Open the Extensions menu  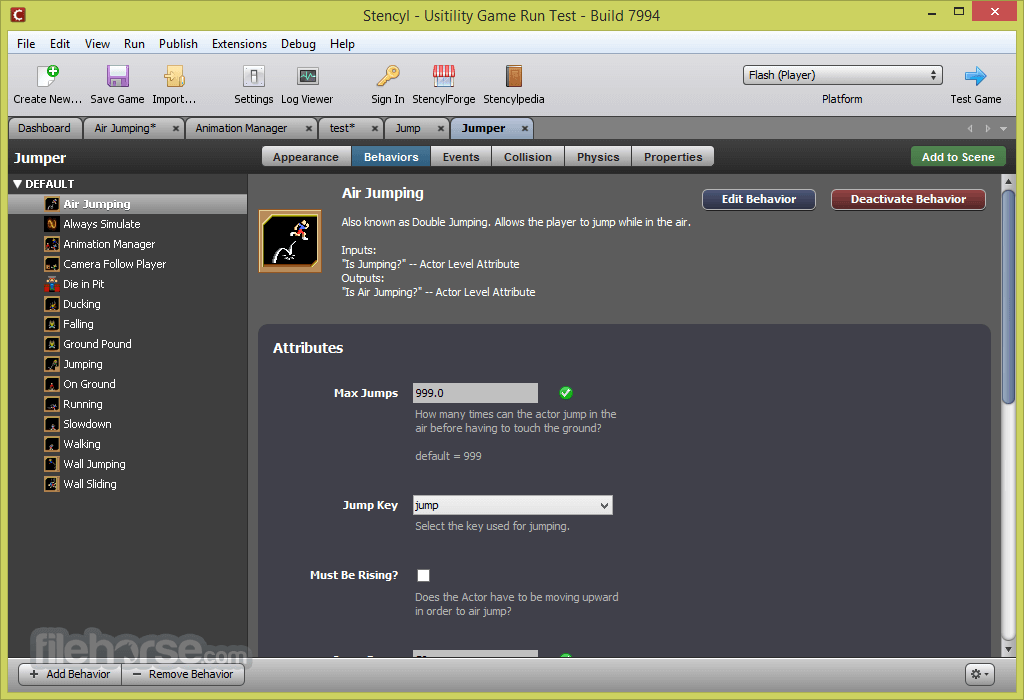point(239,44)
